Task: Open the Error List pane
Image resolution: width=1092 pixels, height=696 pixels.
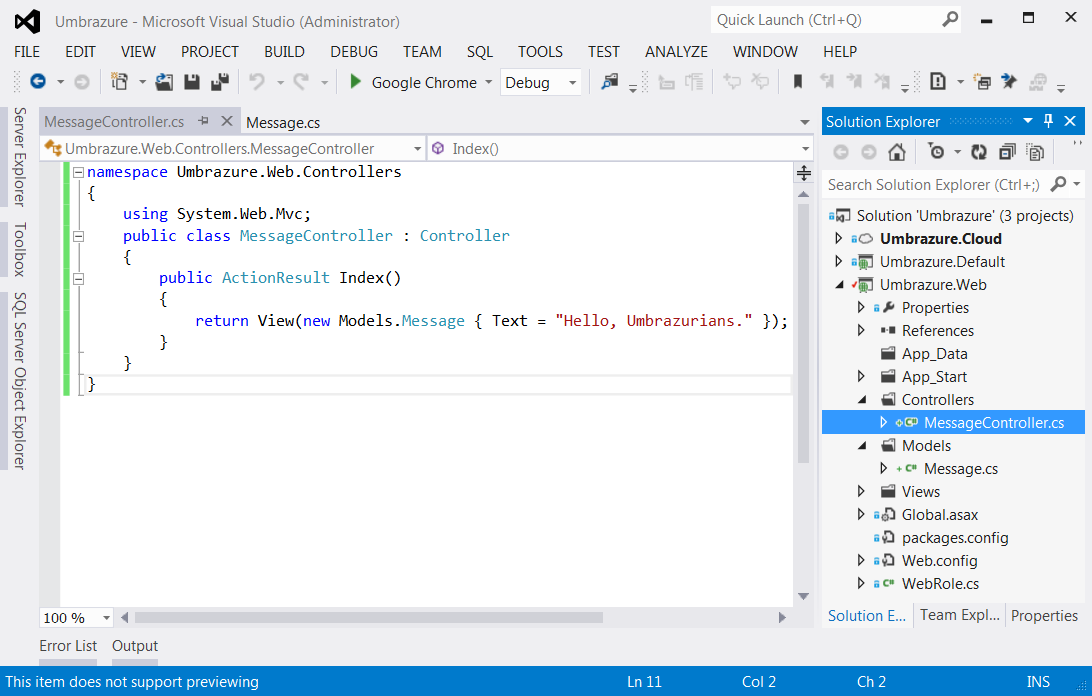Action: [x=68, y=646]
